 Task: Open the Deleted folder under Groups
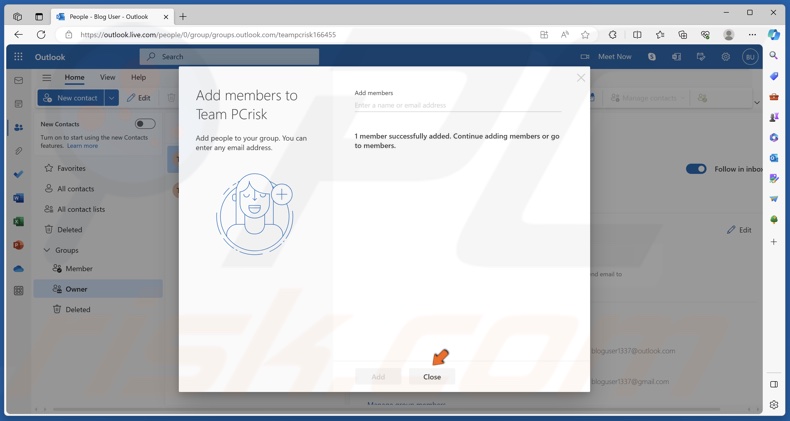(x=98, y=309)
